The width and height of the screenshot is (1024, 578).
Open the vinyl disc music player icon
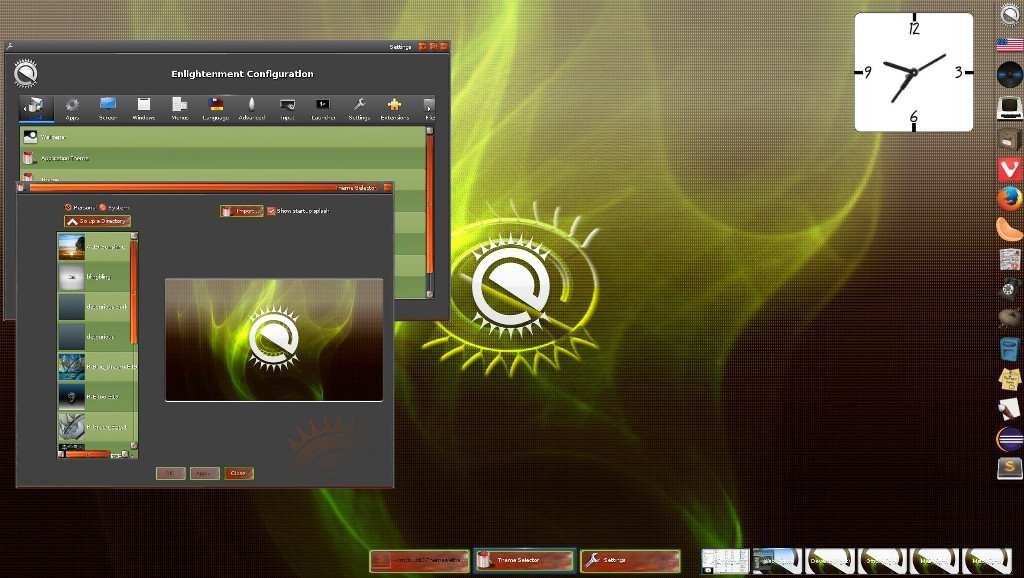pos(1010,74)
